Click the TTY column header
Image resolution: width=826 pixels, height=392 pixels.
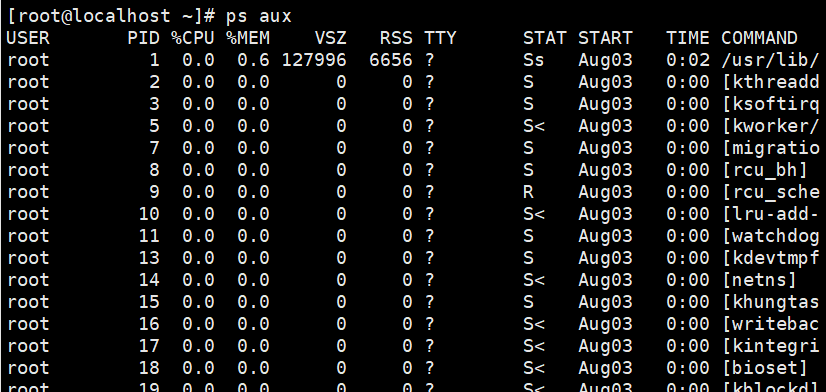pyautogui.click(x=440, y=38)
